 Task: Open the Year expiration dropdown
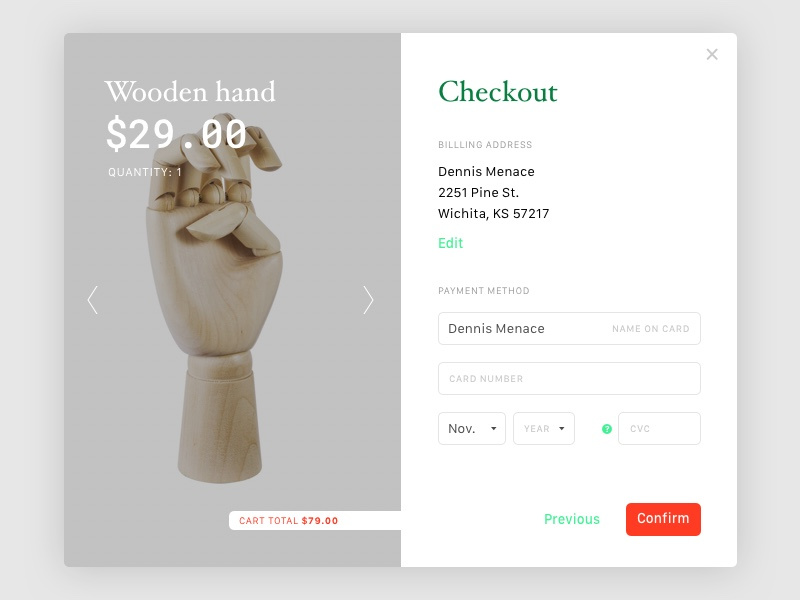tap(544, 429)
